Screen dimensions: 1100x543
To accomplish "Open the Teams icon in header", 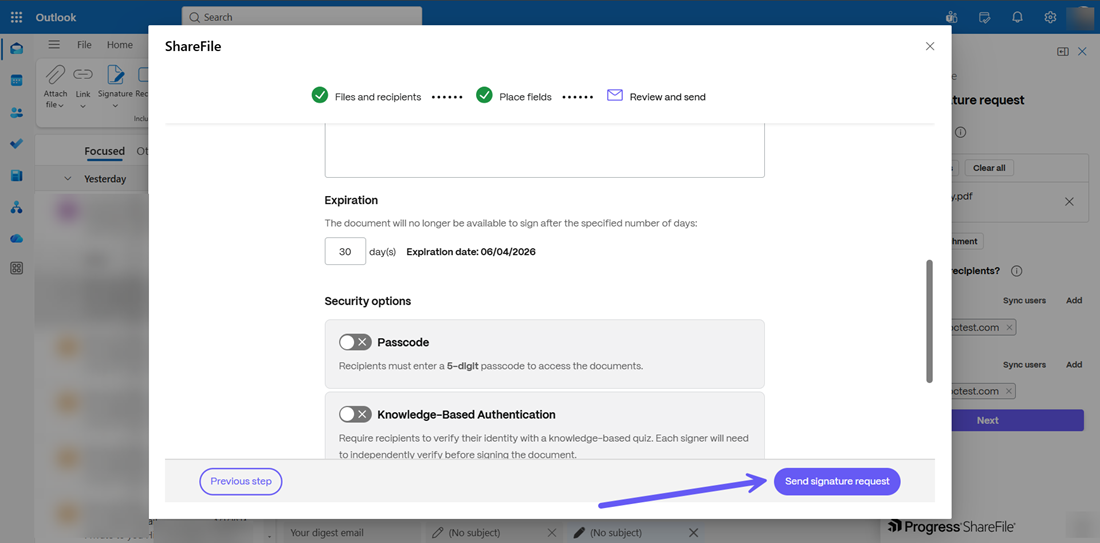I will tap(951, 17).
